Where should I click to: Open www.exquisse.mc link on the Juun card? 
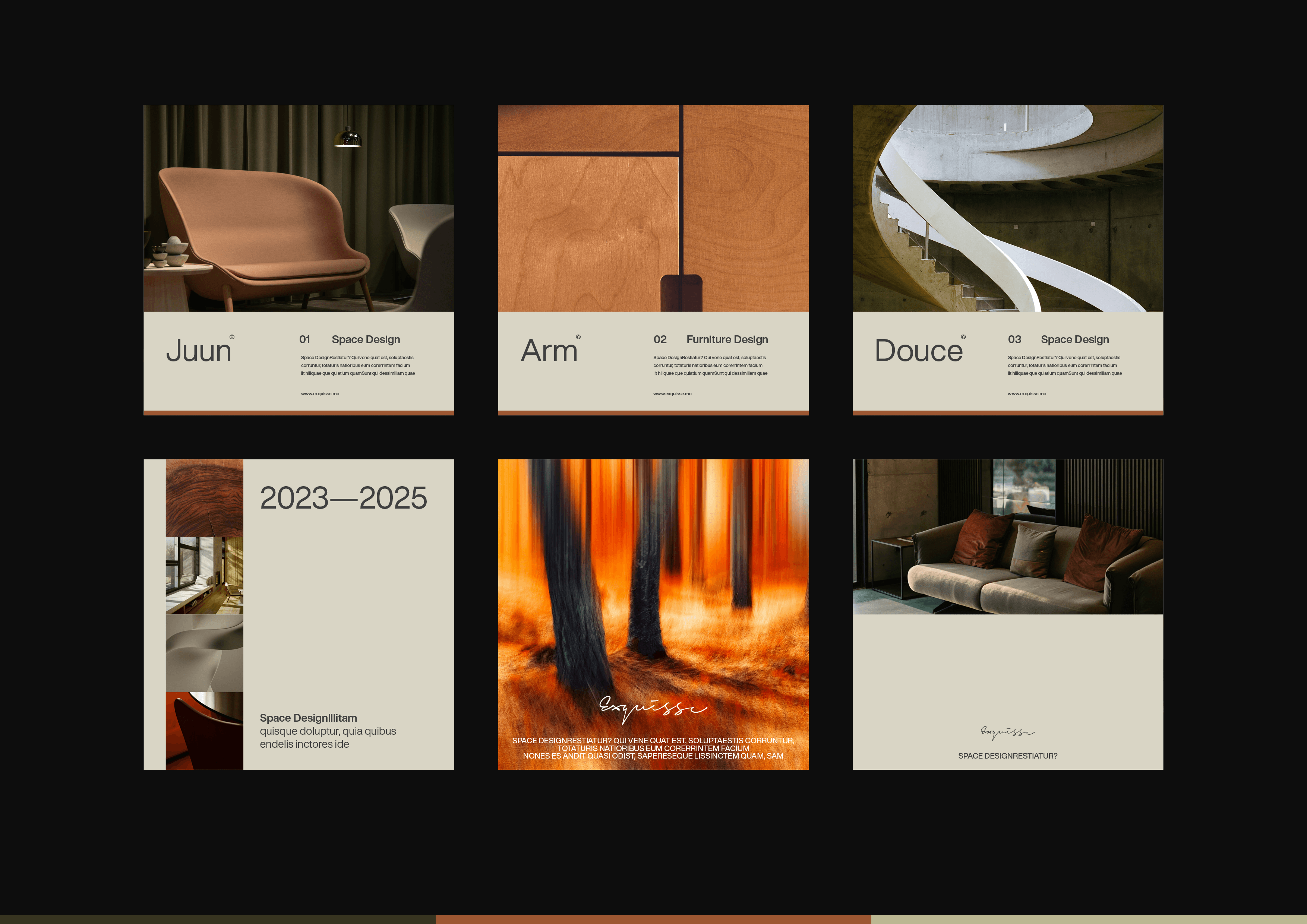tap(320, 394)
